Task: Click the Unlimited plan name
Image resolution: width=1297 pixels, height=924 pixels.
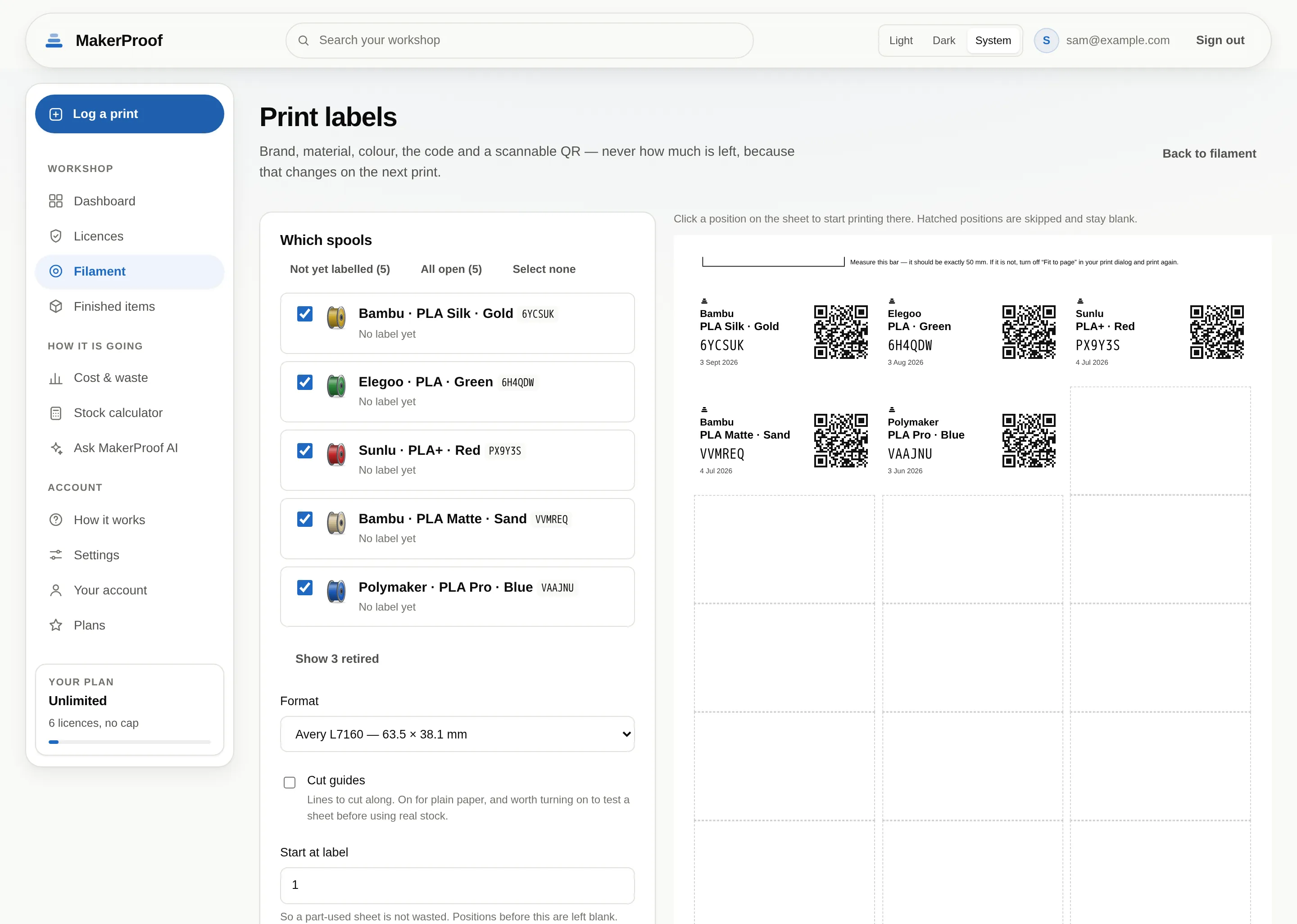Action: coord(78,700)
